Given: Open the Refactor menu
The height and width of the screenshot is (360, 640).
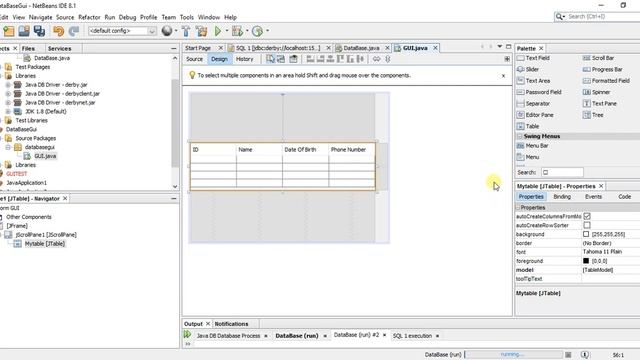Looking at the screenshot, I should point(89,18).
